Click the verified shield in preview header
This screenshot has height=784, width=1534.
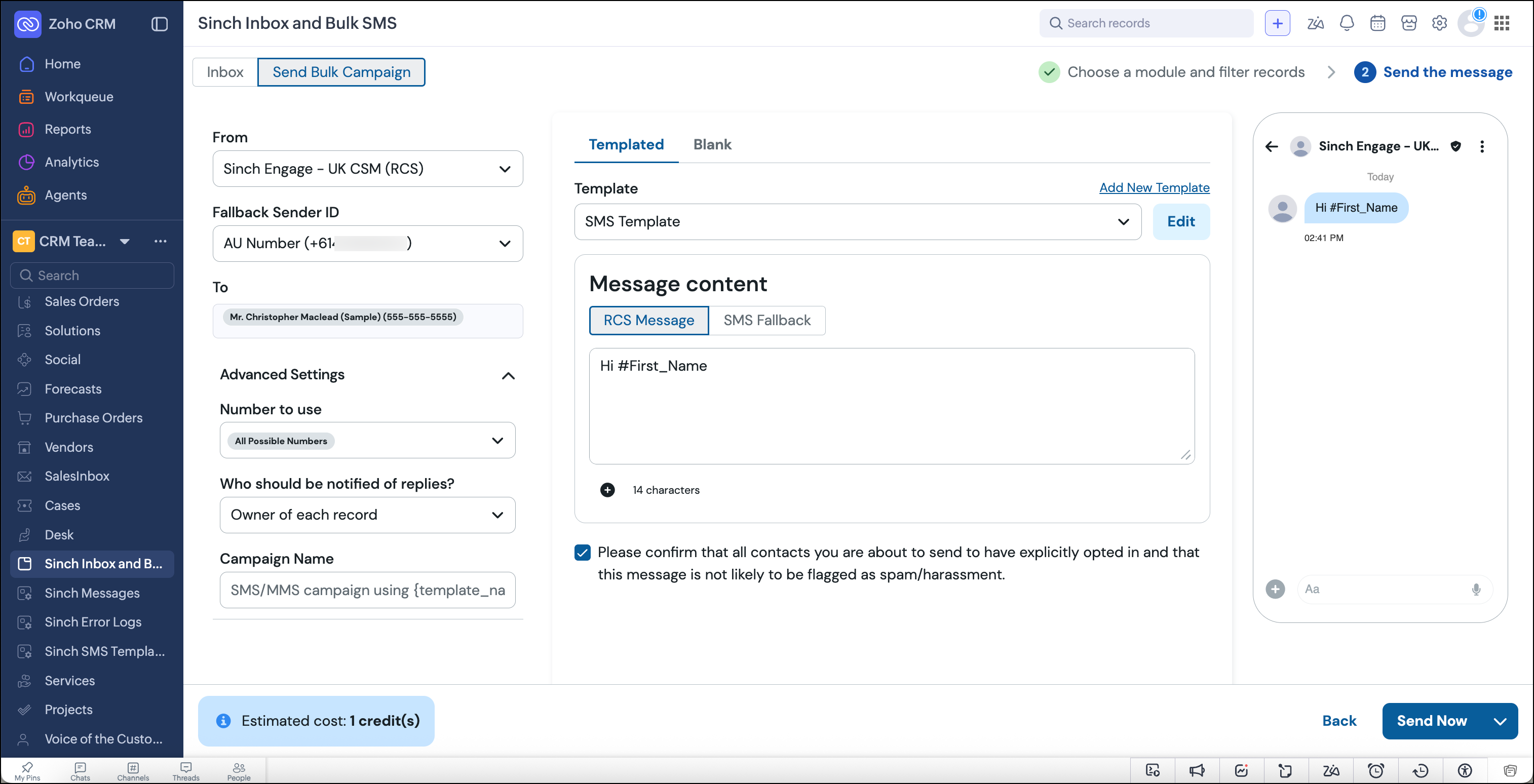tap(1455, 146)
